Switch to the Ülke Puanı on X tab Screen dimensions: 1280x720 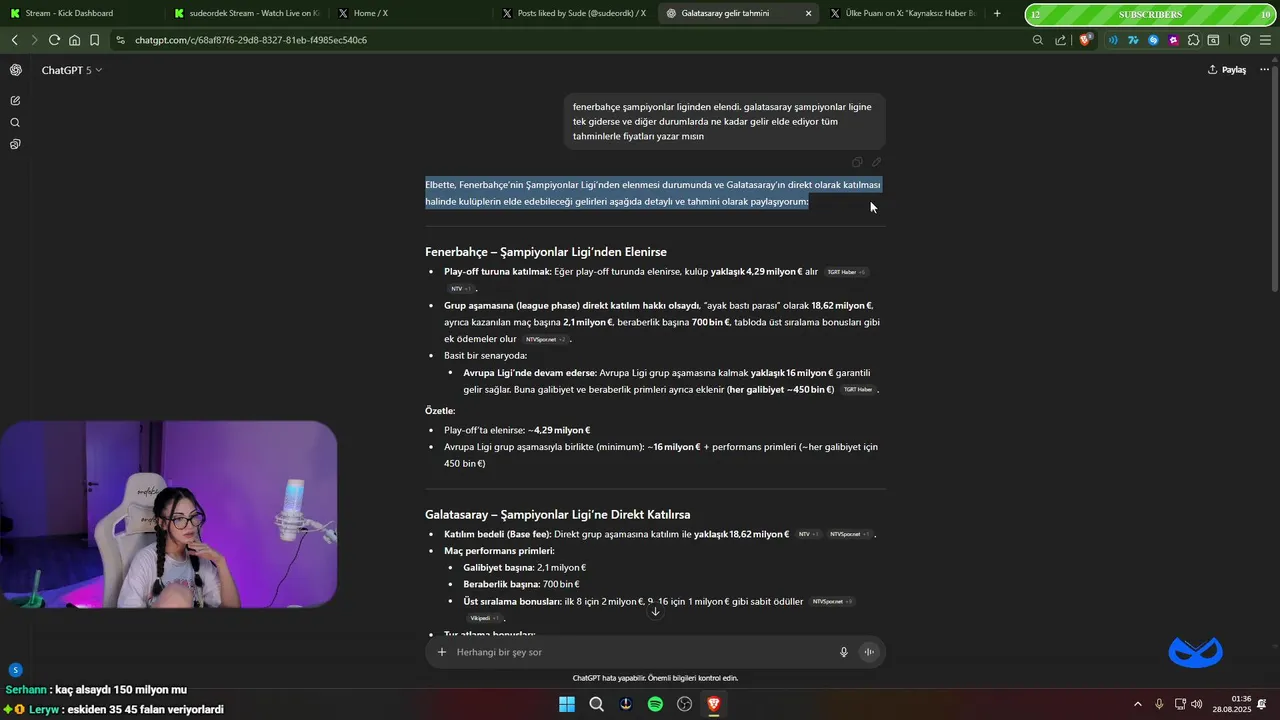coord(902,13)
